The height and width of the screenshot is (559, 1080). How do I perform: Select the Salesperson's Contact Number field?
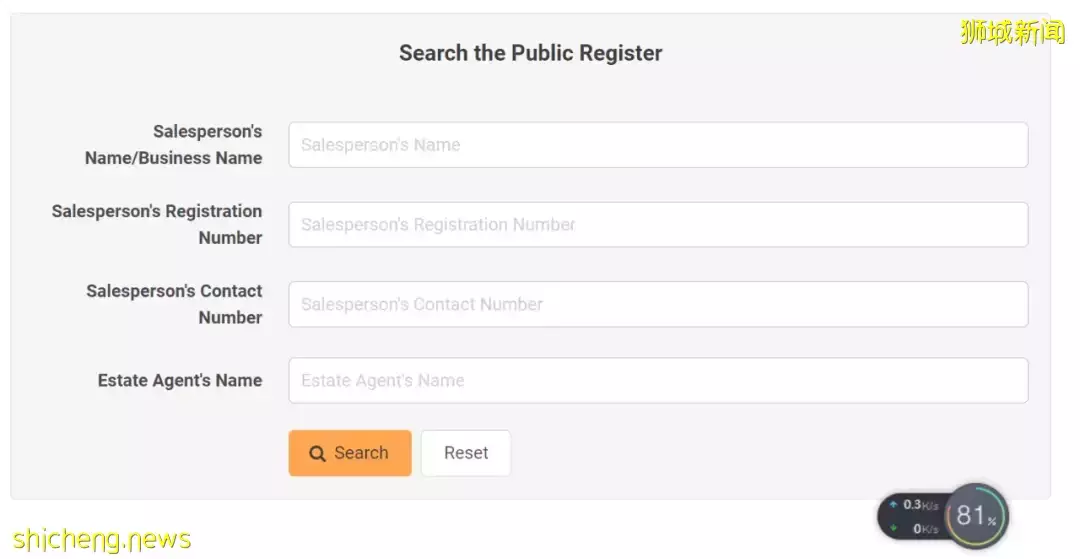tap(658, 304)
